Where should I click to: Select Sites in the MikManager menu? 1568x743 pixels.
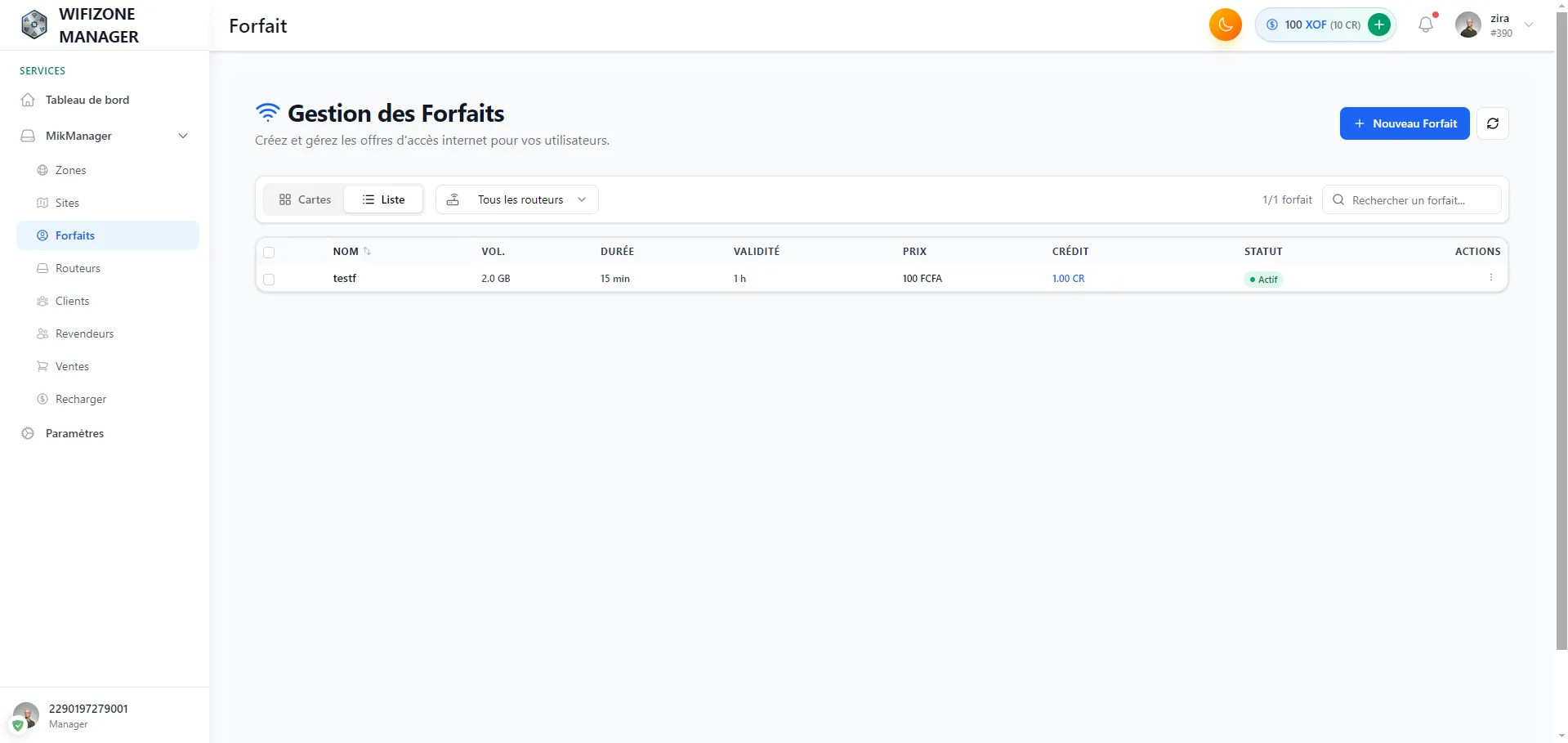[67, 202]
